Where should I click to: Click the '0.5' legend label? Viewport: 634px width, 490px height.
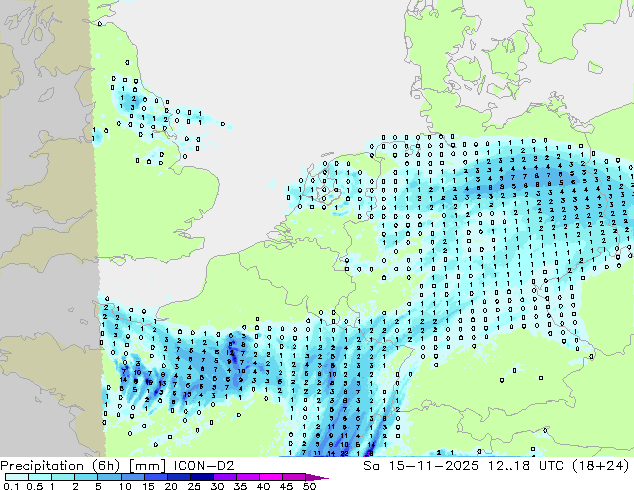(x=34, y=486)
